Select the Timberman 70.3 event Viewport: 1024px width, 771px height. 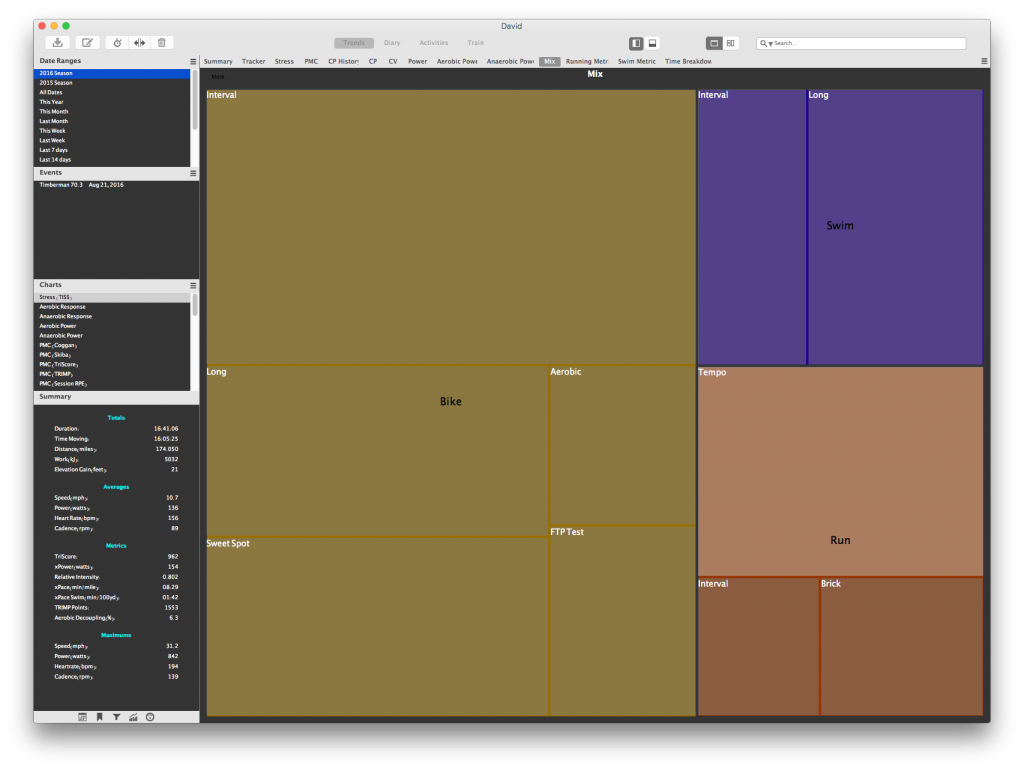point(116,185)
